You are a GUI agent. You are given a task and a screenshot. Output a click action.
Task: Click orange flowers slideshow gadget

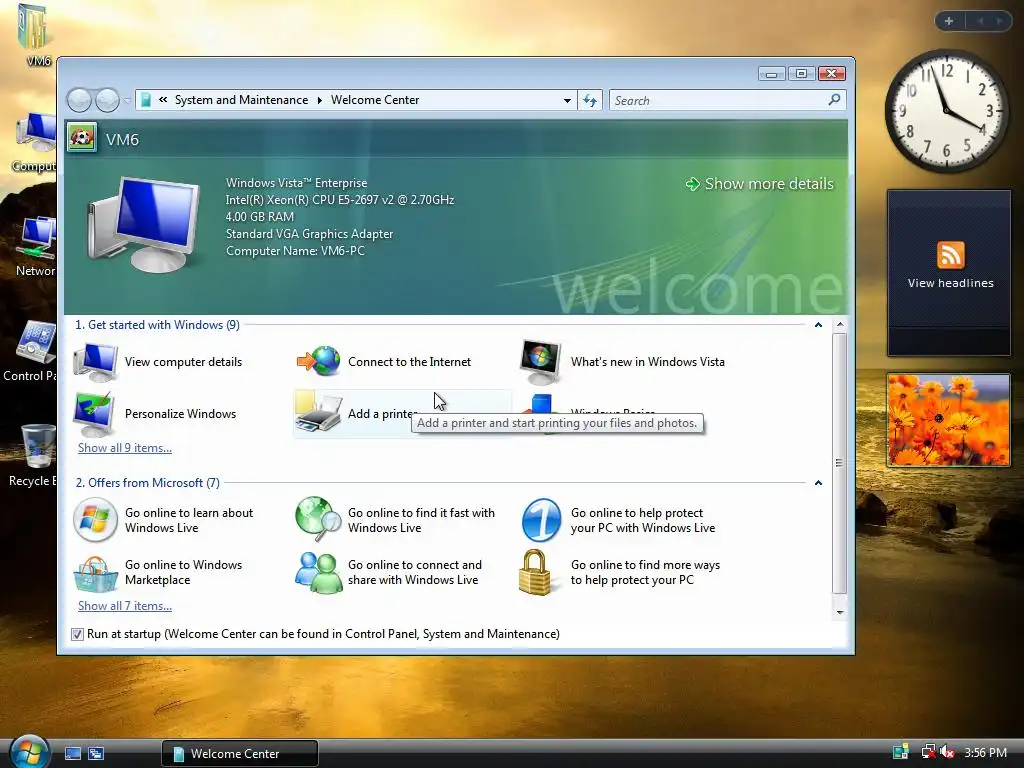tap(948, 420)
